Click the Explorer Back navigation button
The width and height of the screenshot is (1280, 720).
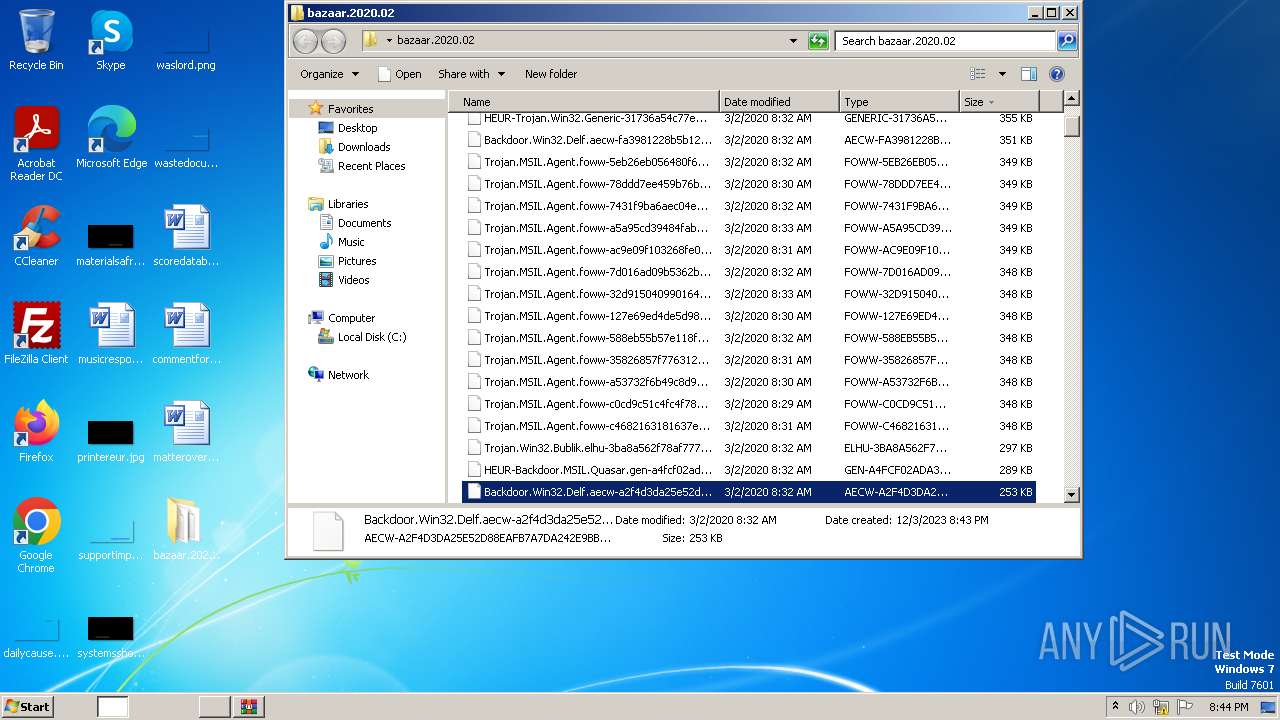[x=305, y=41]
